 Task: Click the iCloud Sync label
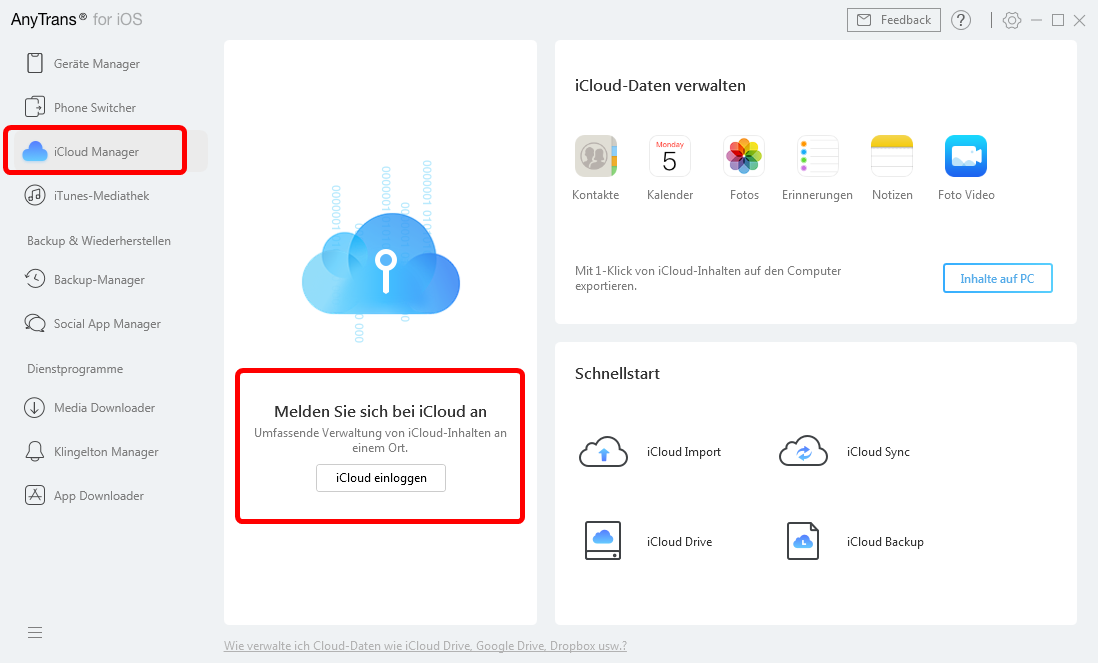pyautogui.click(x=878, y=452)
